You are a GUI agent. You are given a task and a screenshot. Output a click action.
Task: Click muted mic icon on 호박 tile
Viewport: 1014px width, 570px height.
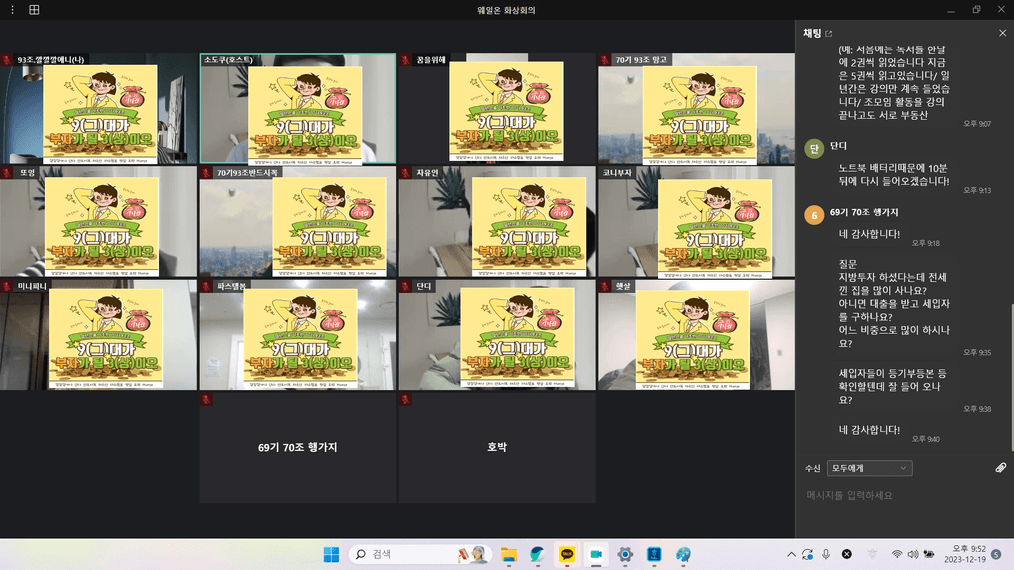[405, 399]
